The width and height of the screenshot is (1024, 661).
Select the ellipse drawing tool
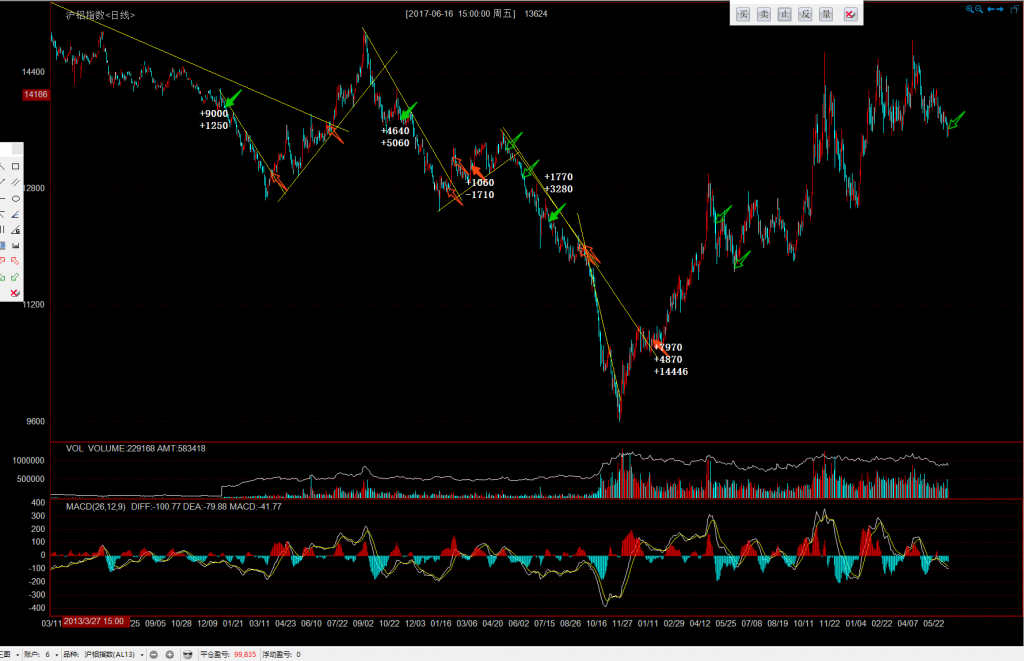point(16,198)
